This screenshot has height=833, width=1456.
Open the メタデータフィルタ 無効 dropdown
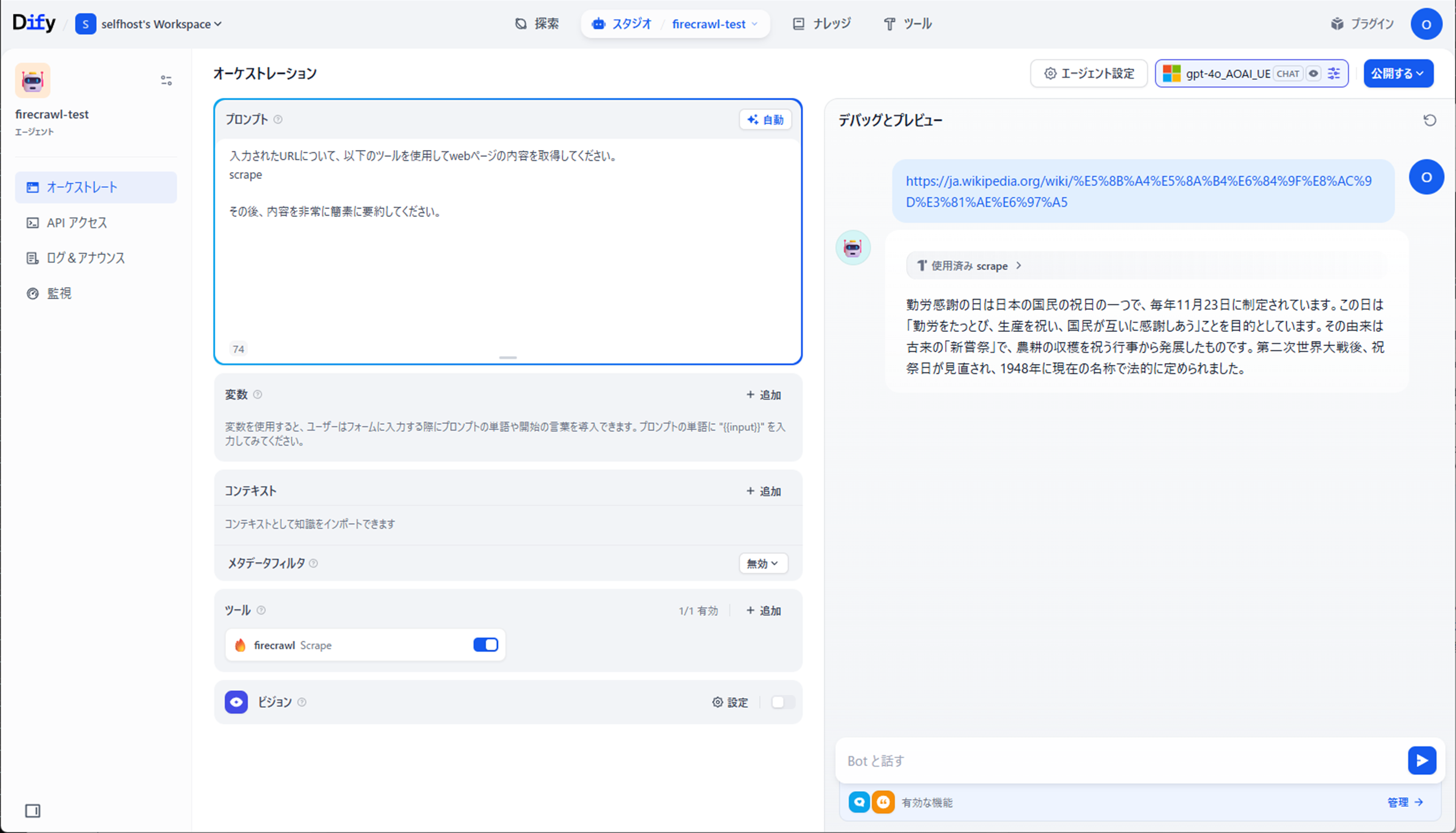pyautogui.click(x=763, y=563)
